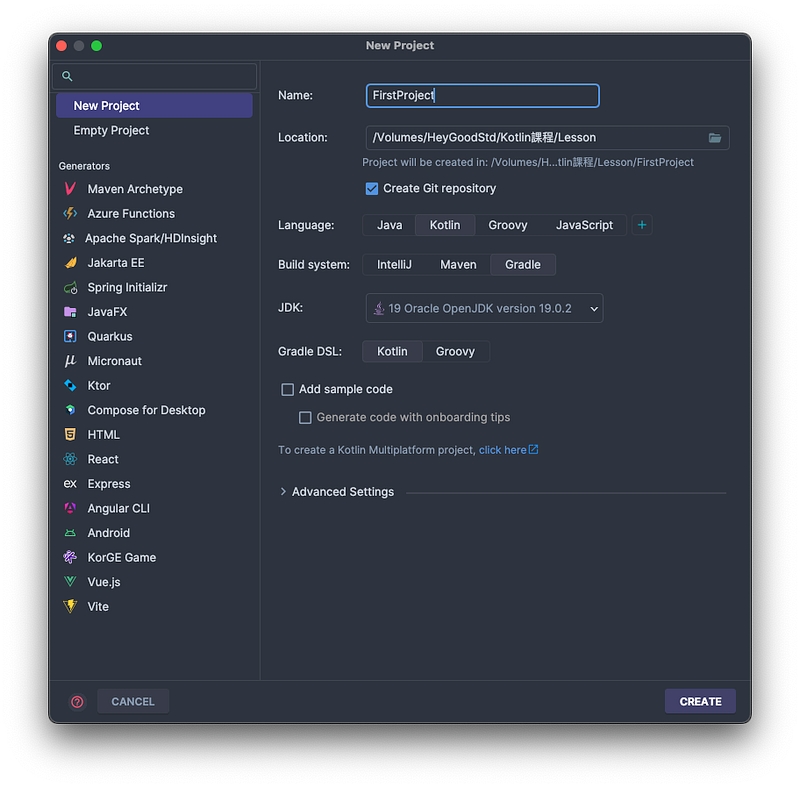Add a language with the plus icon
Screen dimensions: 800x788
[x=642, y=225]
